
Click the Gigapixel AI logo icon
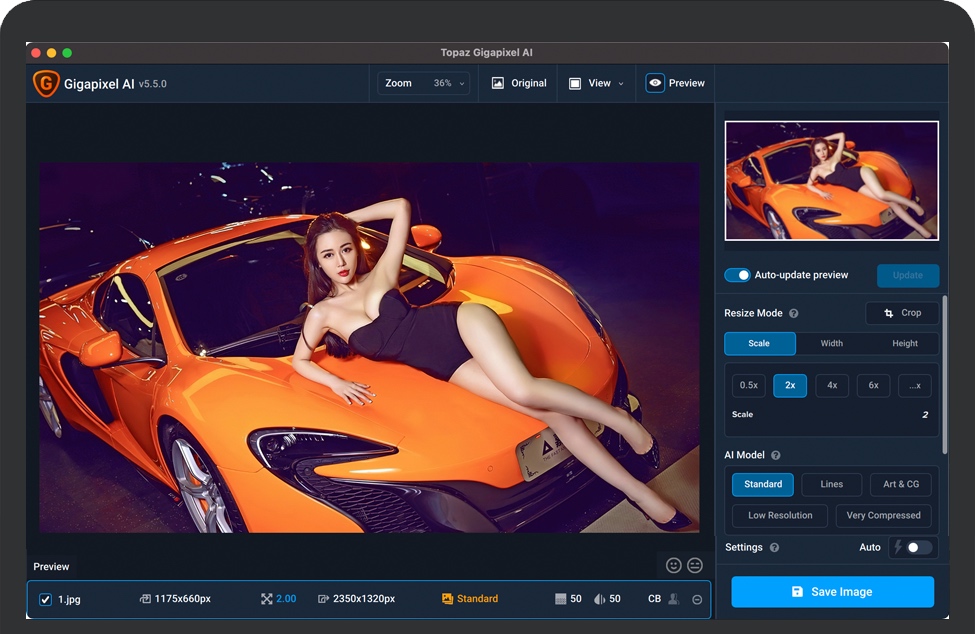pyautogui.click(x=46, y=84)
